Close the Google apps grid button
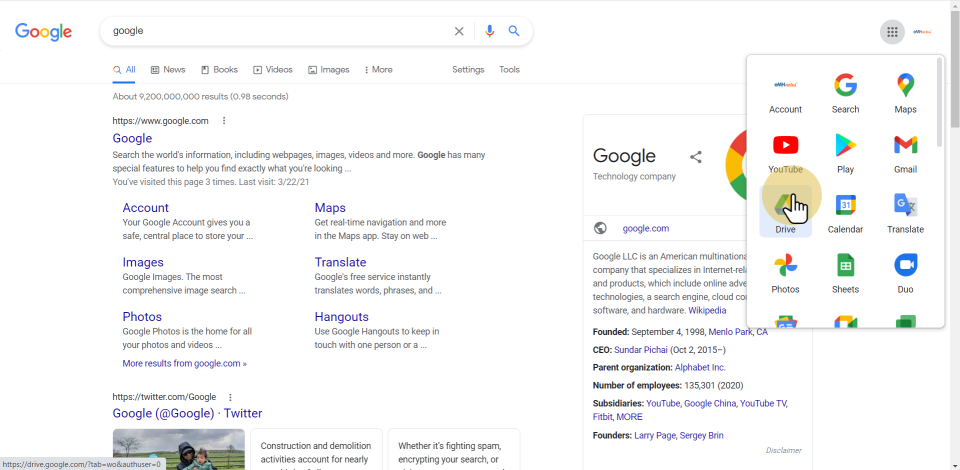The image size is (960, 470). pyautogui.click(x=892, y=32)
